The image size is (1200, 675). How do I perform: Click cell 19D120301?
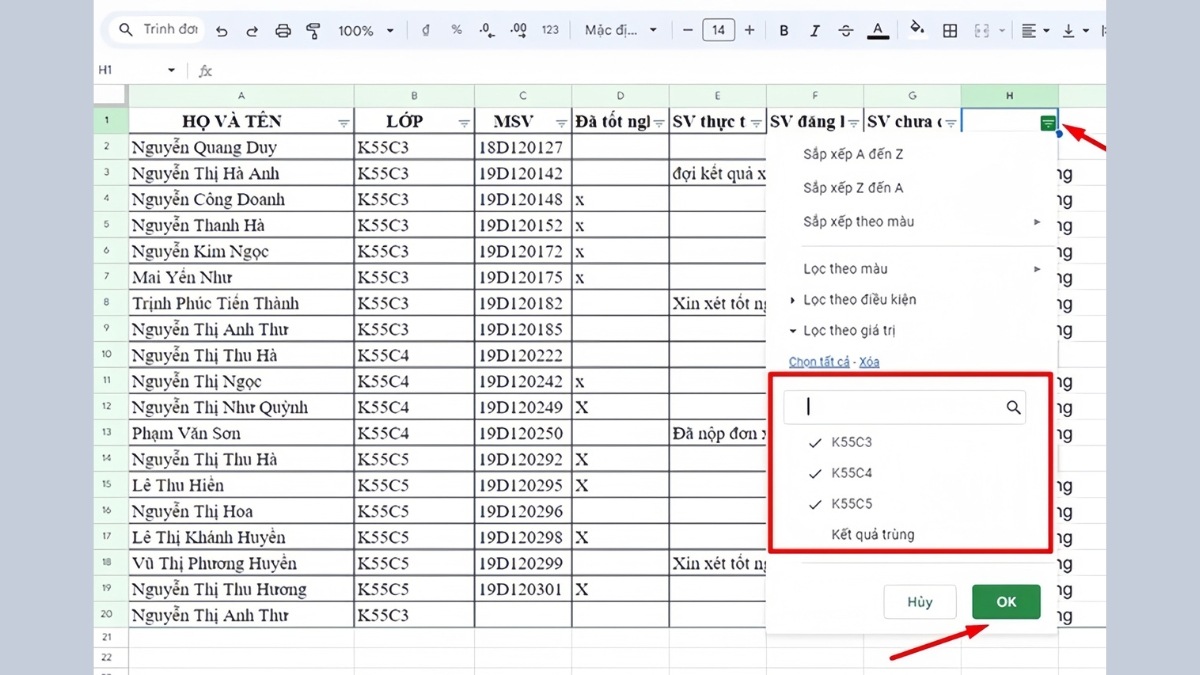point(523,589)
